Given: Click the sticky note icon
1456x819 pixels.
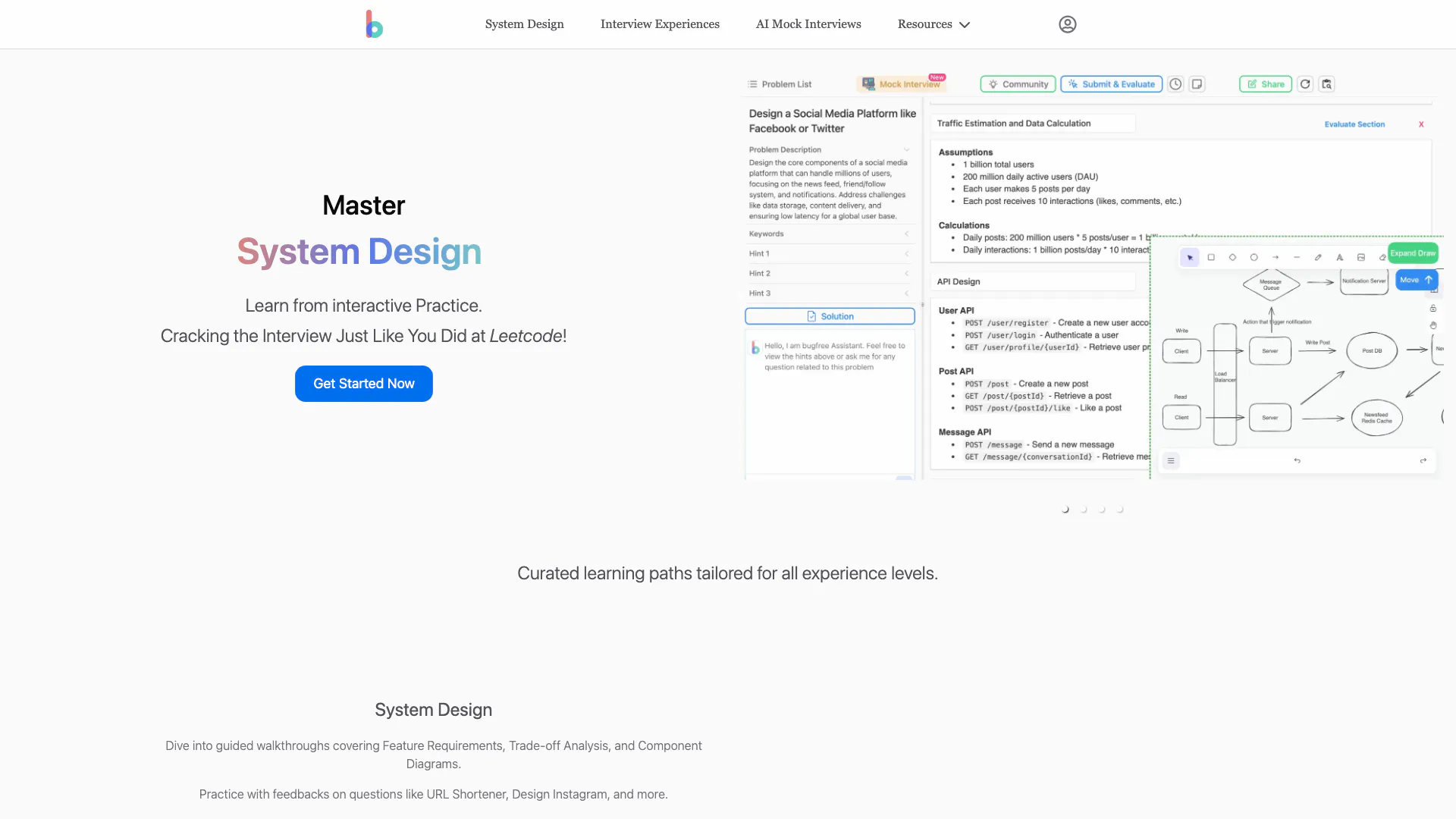Looking at the screenshot, I should click(1197, 84).
